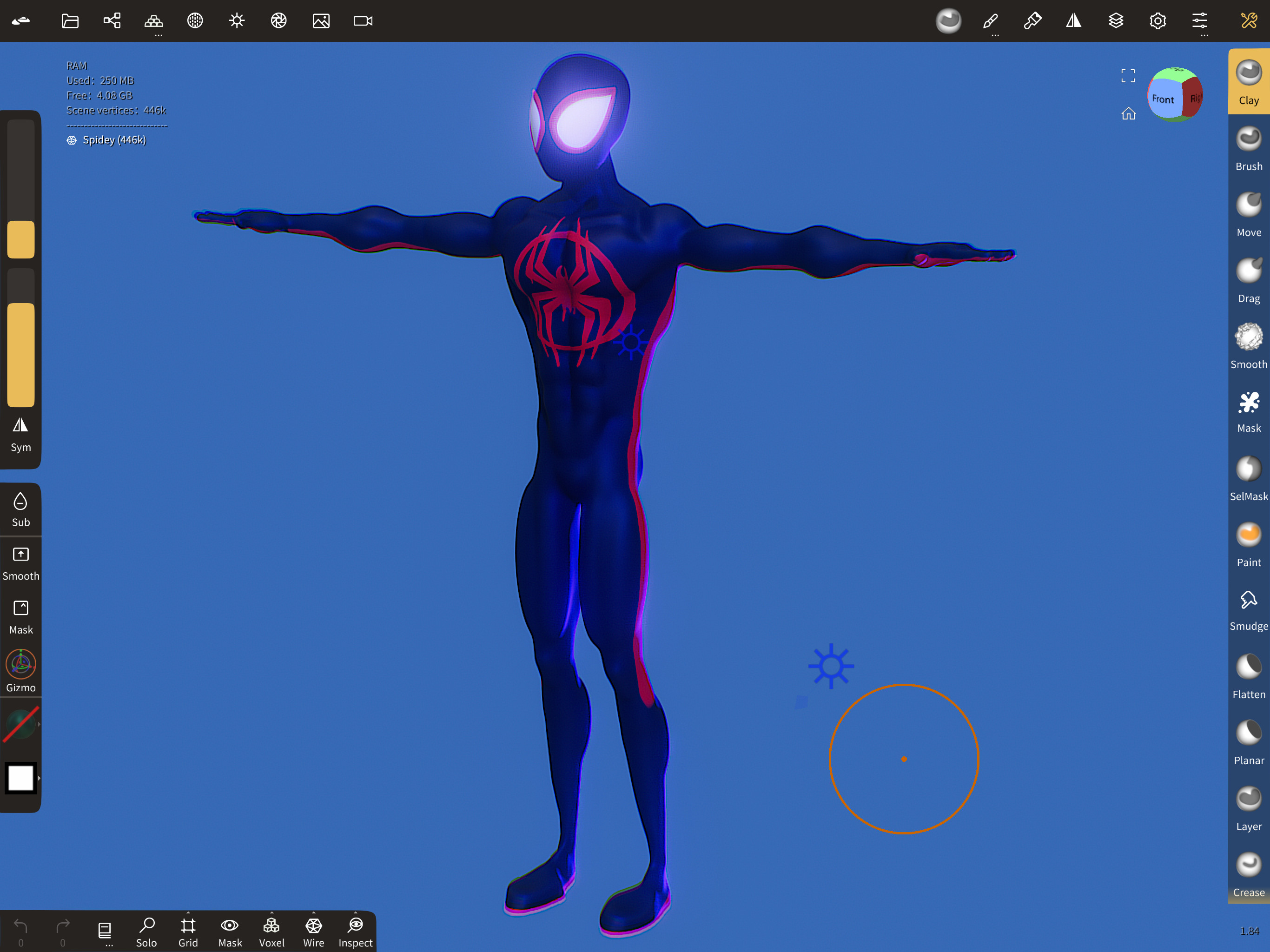The width and height of the screenshot is (1270, 952).
Task: Open the Tool settings wrench-pencil menu
Action: pyautogui.click(x=1249, y=21)
